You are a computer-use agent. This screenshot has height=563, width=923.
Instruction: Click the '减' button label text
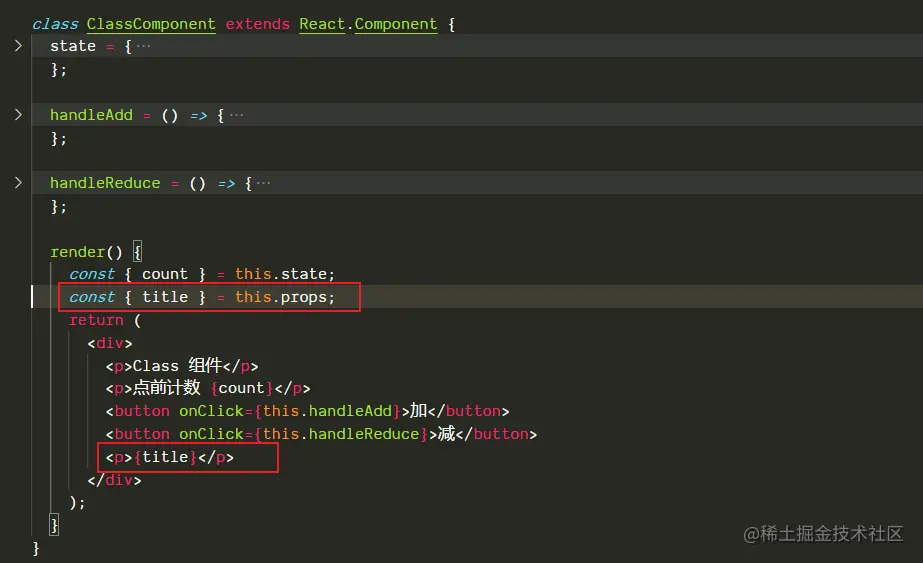tap(446, 433)
